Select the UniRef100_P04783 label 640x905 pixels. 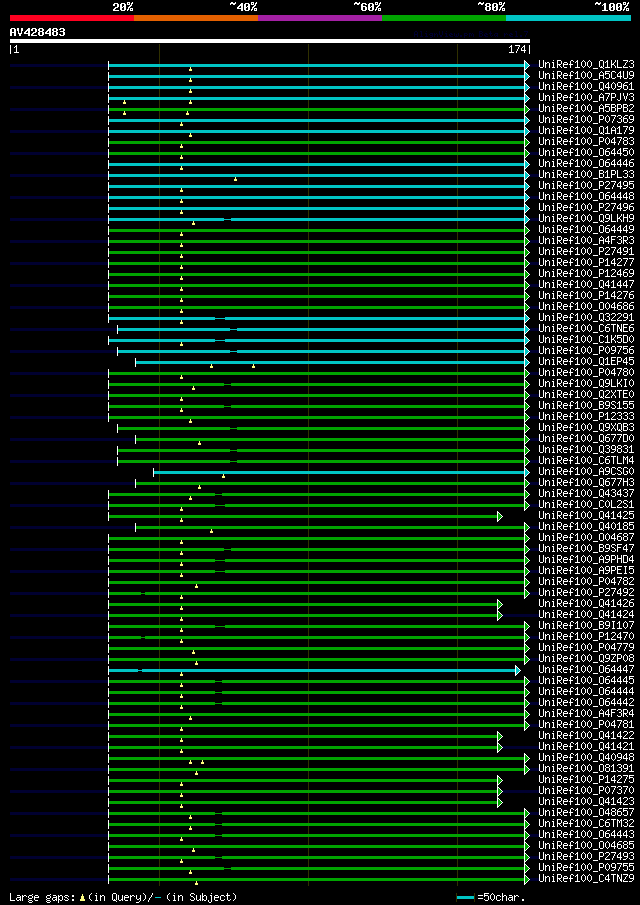click(586, 141)
